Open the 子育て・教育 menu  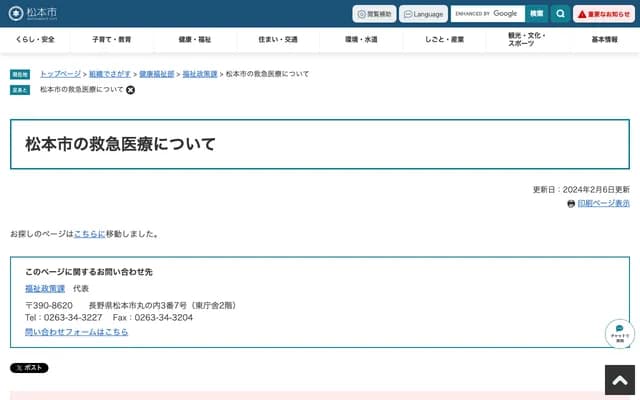tap(111, 40)
